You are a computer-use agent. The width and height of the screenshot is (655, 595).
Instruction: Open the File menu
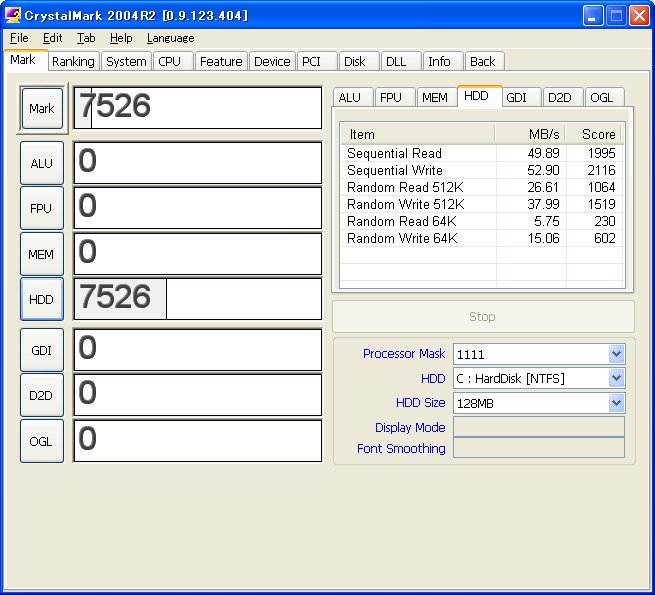(x=19, y=38)
